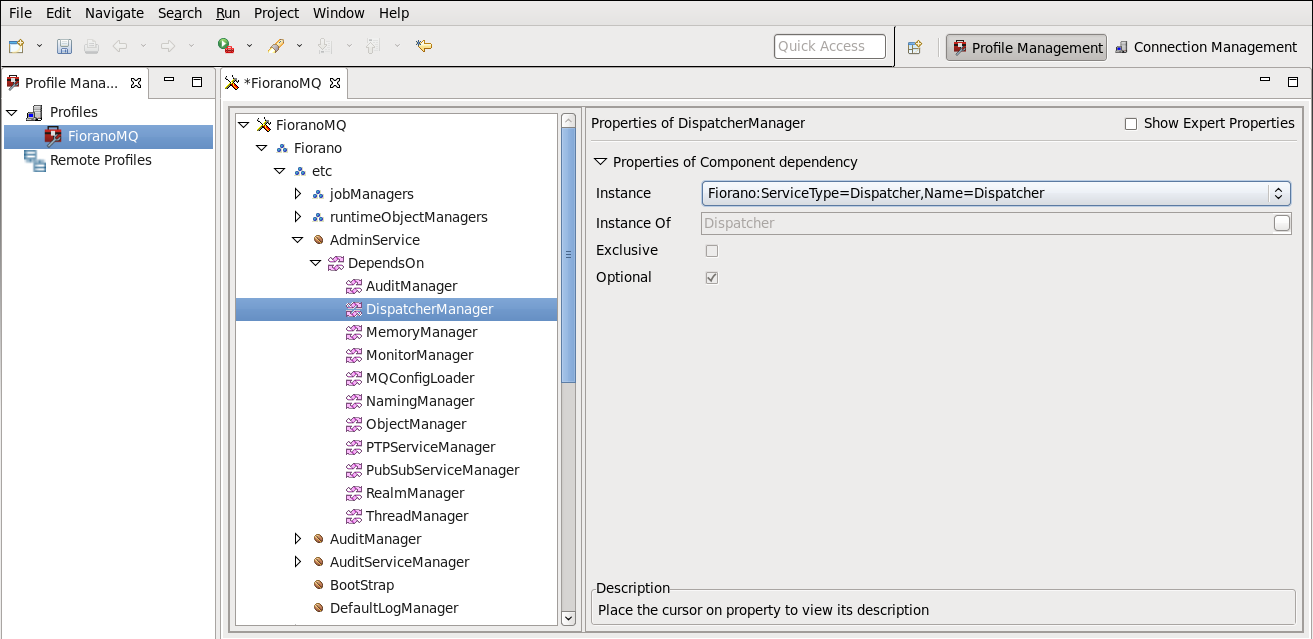This screenshot has width=1313, height=639.
Task: Click the Last Edit Location icon
Action: coord(424,46)
